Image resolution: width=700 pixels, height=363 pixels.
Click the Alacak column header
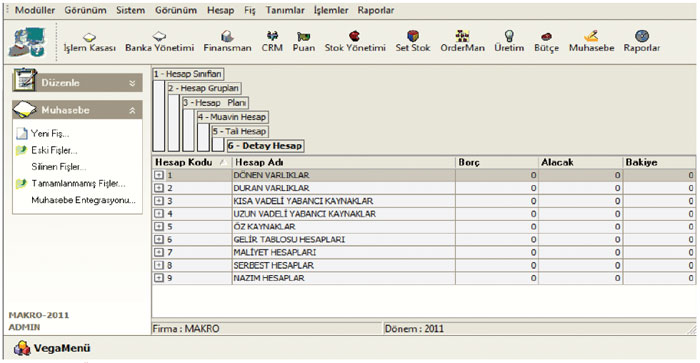tap(580, 163)
